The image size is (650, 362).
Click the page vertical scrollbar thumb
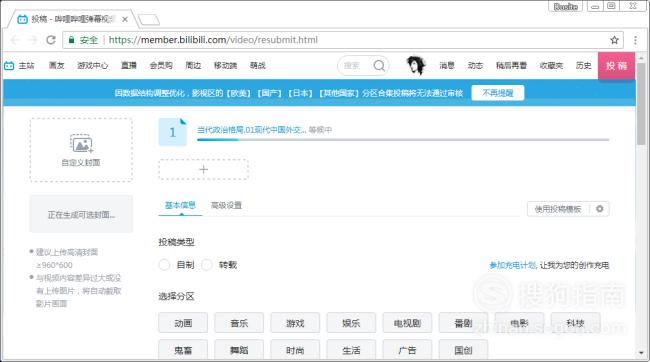(641, 104)
